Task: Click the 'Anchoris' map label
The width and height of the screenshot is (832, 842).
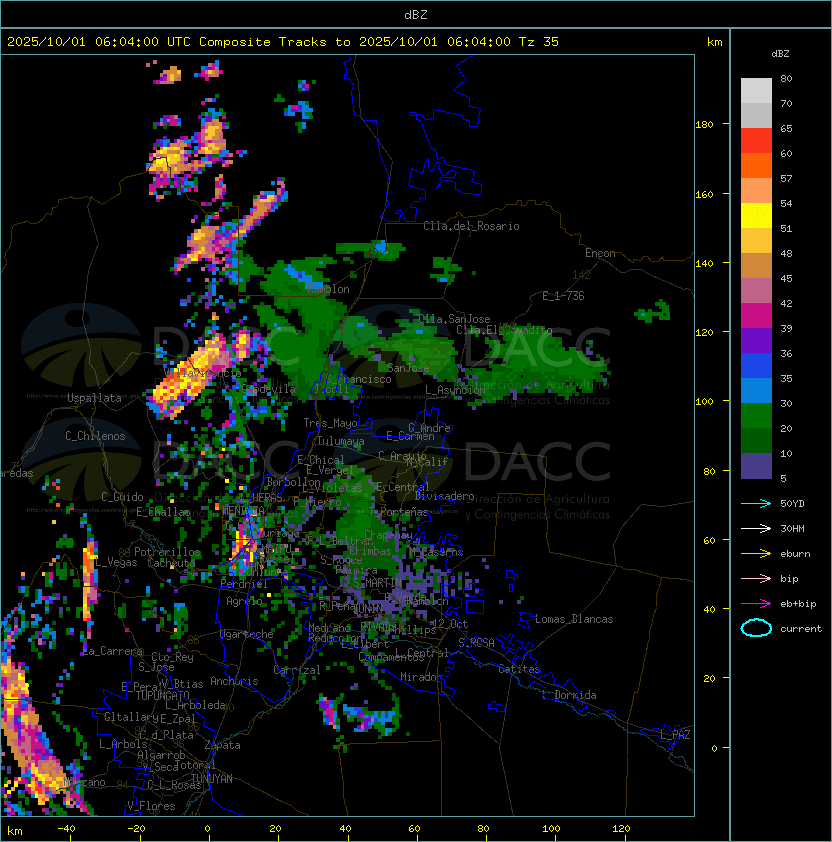Action: click(234, 681)
